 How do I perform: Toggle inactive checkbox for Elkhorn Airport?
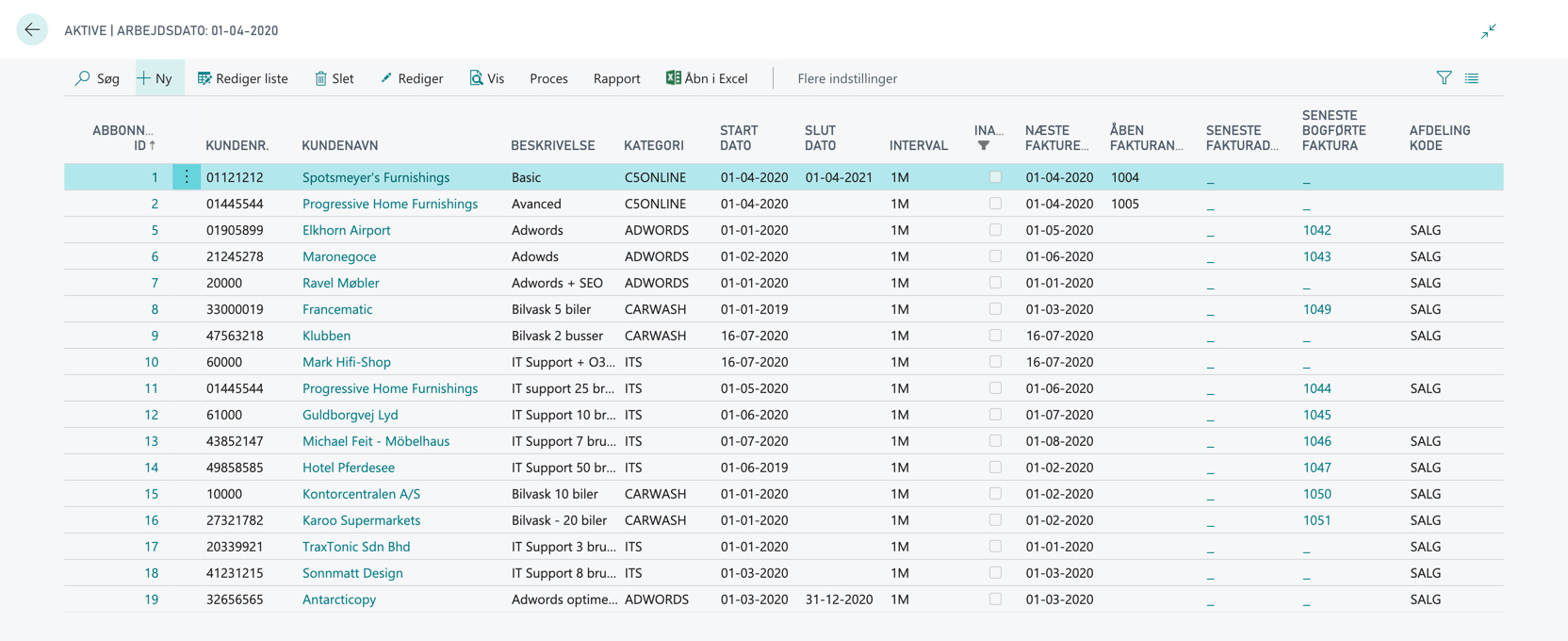(995, 230)
